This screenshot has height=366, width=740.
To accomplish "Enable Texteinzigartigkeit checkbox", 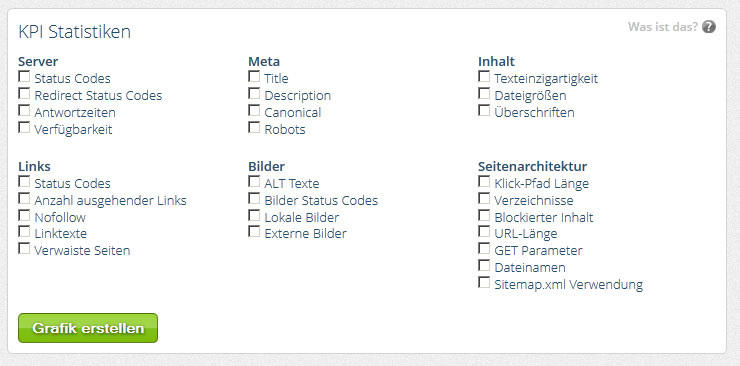I will (x=484, y=76).
